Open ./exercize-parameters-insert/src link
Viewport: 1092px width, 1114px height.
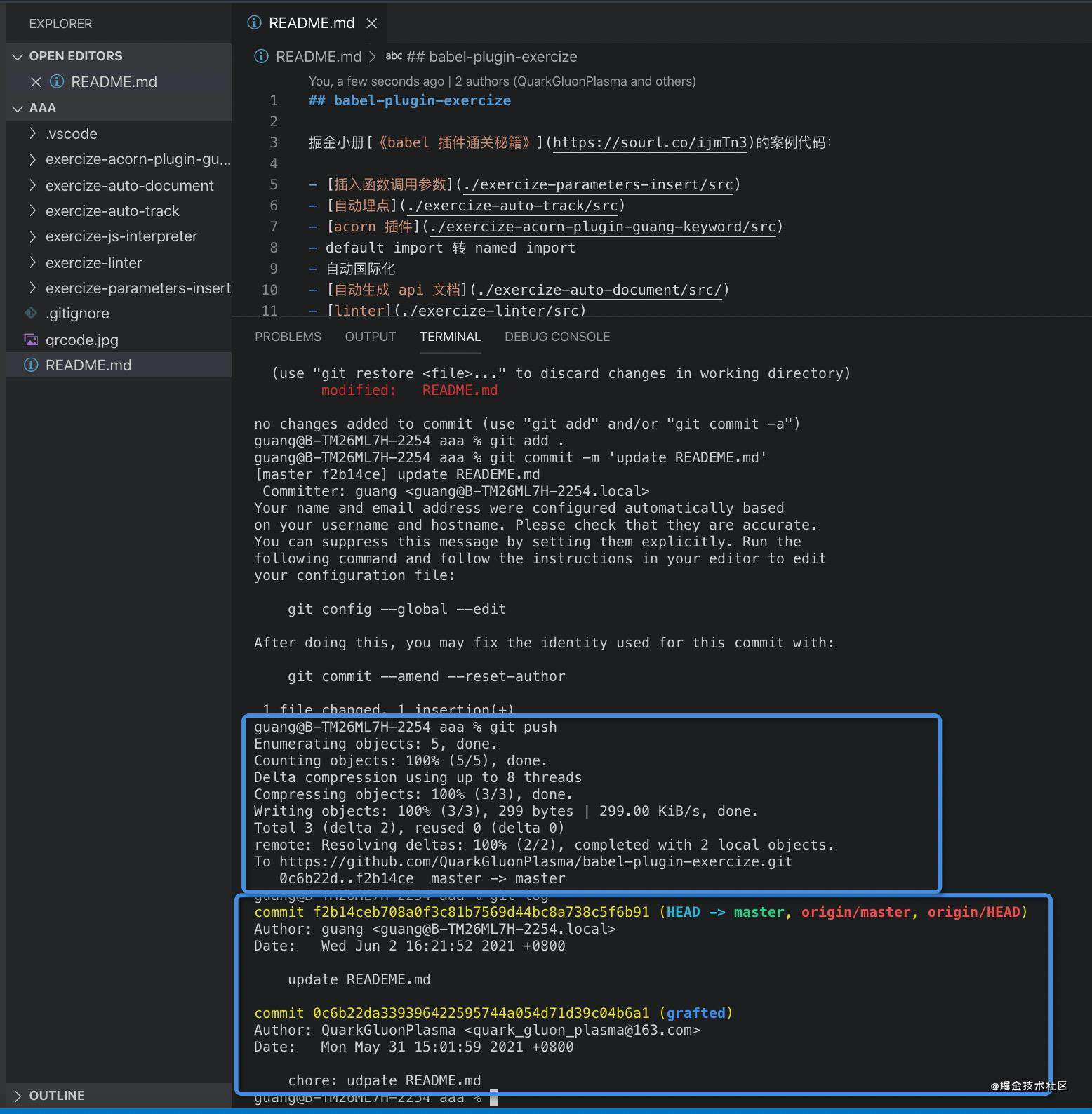598,184
